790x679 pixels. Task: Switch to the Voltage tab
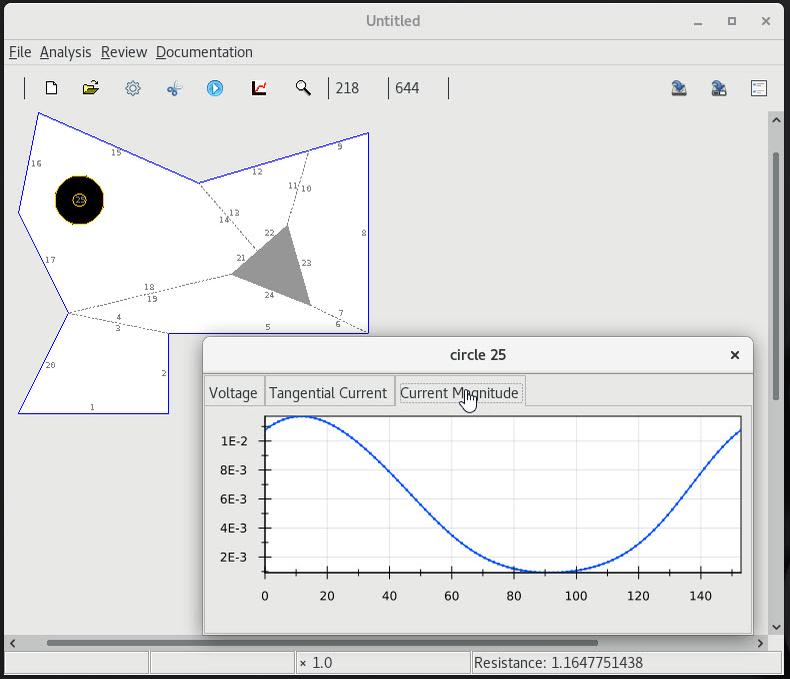(233, 393)
